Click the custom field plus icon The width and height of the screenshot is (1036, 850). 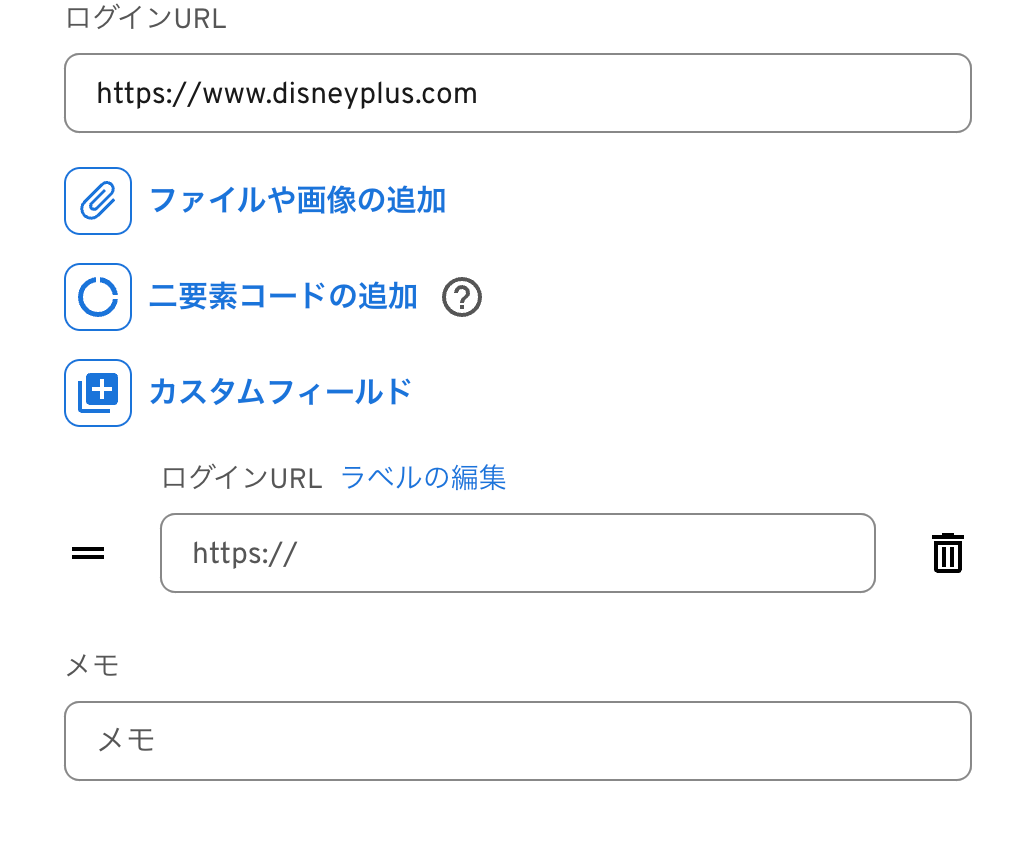(98, 393)
